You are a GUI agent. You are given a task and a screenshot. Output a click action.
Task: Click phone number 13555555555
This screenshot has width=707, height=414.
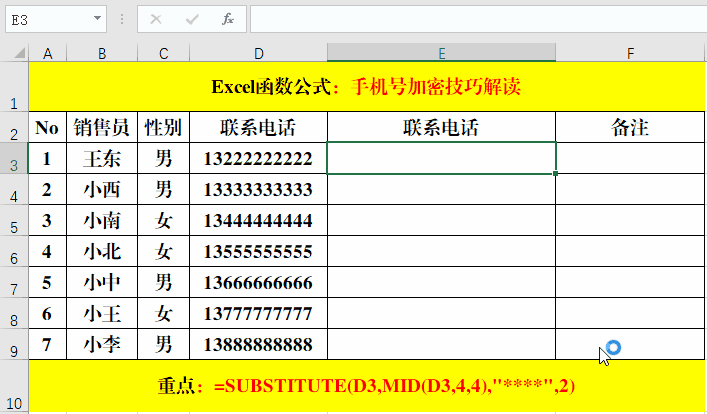(258, 251)
